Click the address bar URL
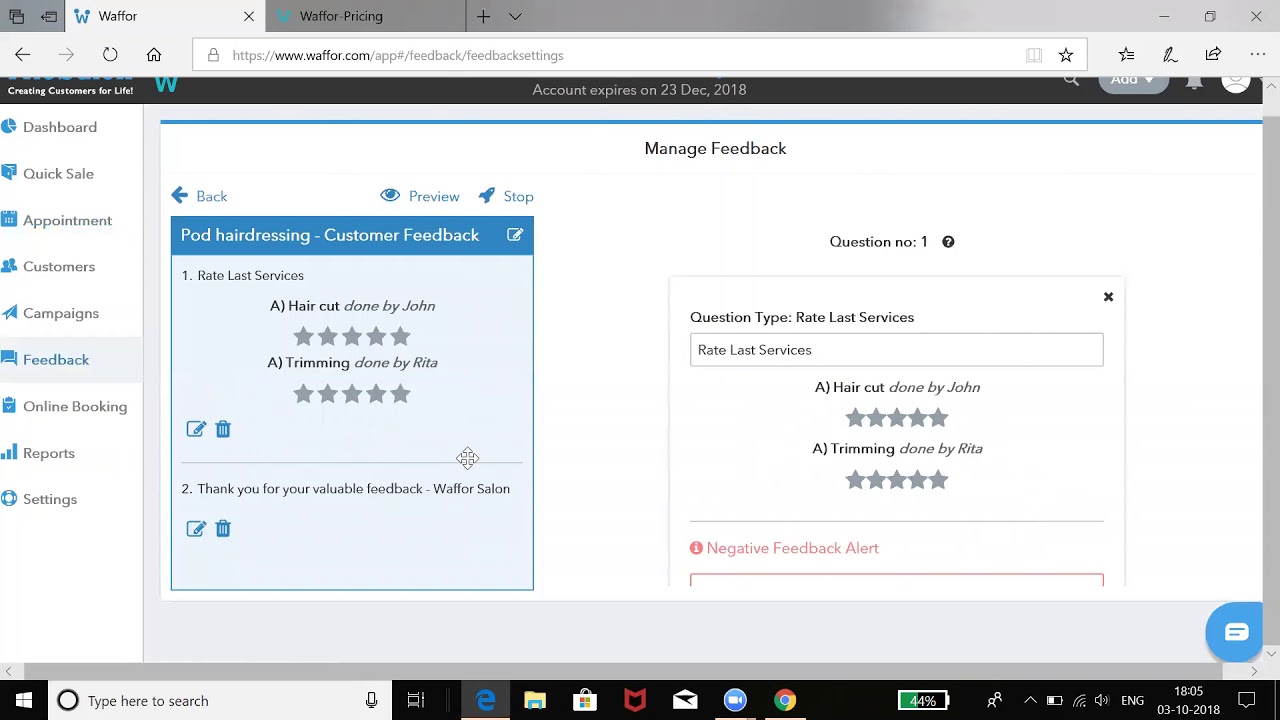Screen dimensions: 1280x720 [398, 56]
